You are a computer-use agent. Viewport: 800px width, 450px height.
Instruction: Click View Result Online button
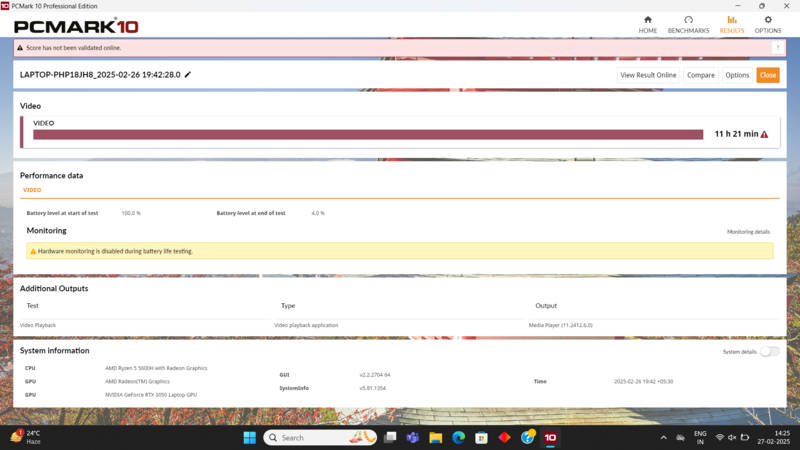pyautogui.click(x=648, y=75)
